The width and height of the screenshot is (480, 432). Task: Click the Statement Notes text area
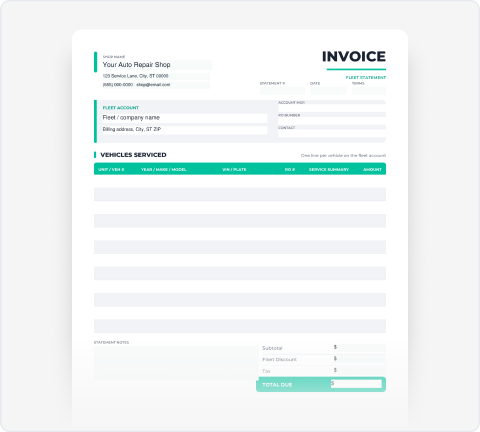click(x=176, y=363)
